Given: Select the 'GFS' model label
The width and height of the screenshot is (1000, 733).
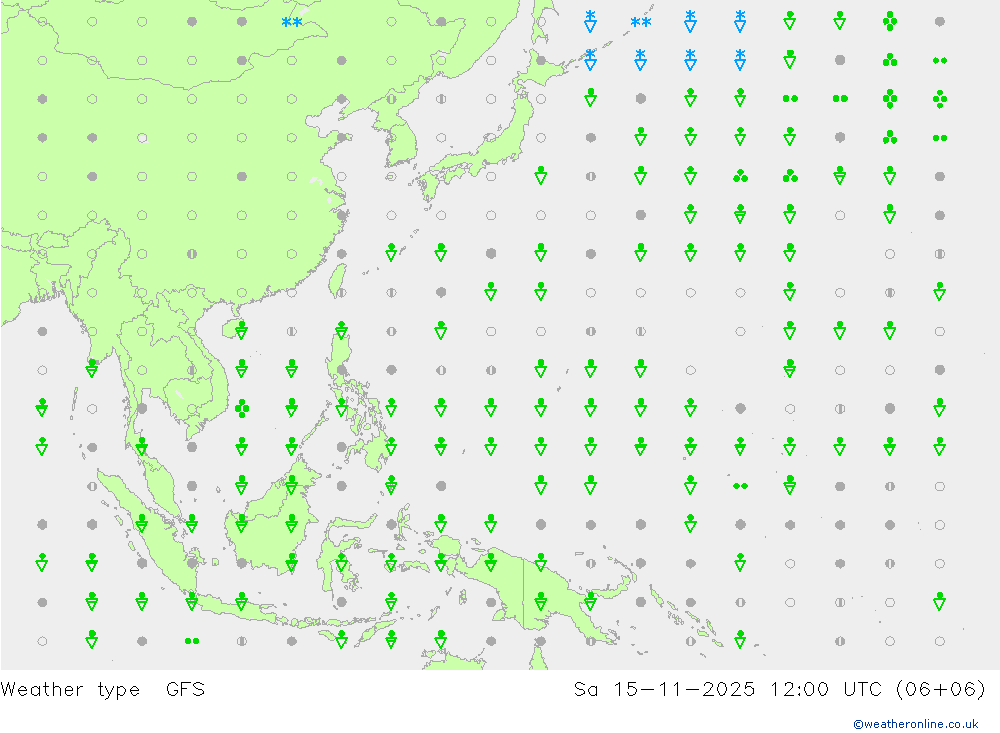Looking at the screenshot, I should coord(185,690).
